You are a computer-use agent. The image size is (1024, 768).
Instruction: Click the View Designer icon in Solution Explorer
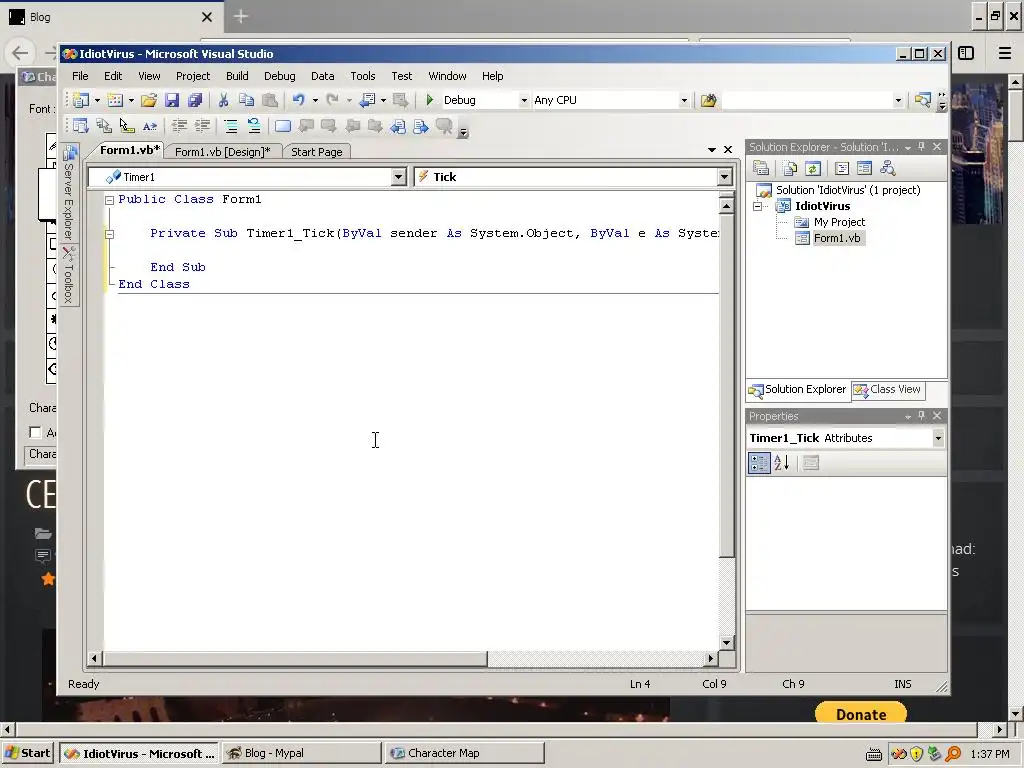coord(864,168)
